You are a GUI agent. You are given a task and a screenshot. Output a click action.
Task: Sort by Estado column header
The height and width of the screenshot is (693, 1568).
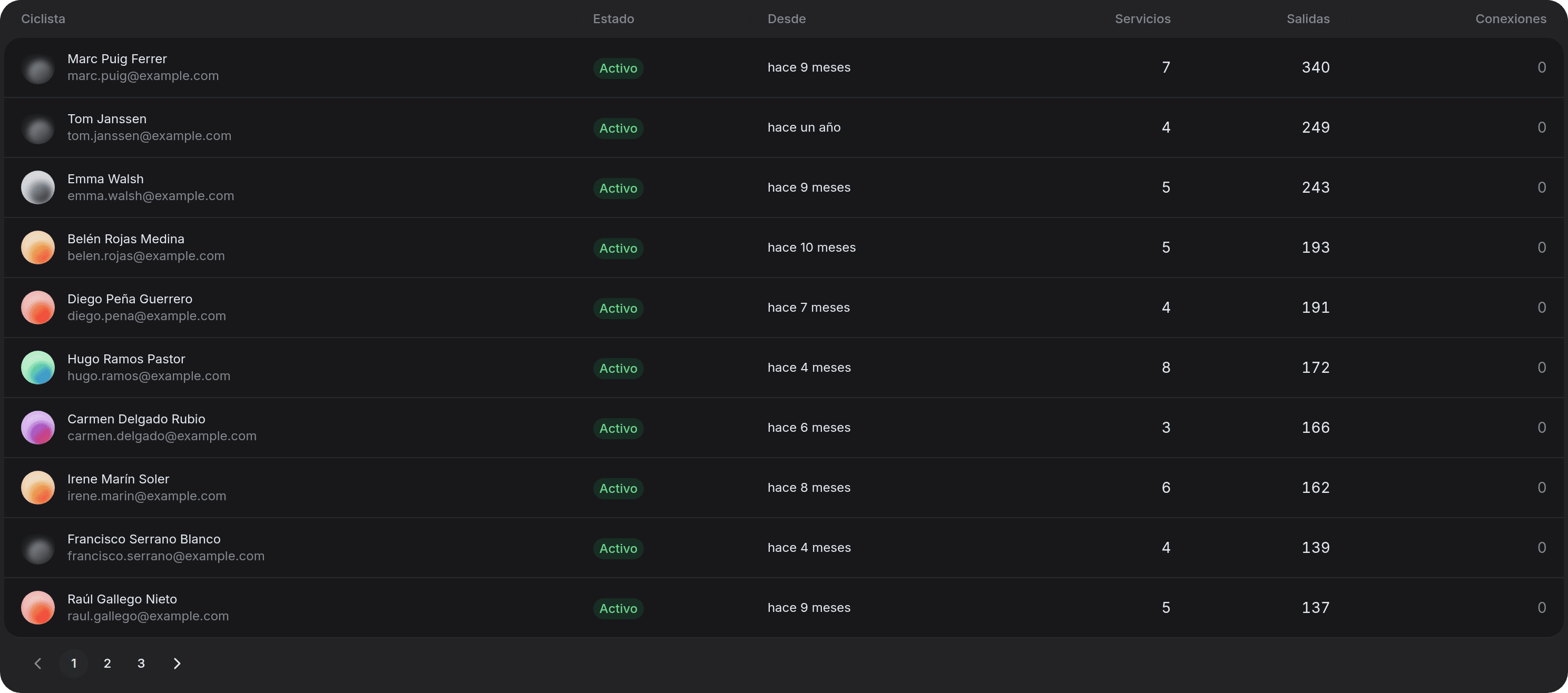[x=614, y=19]
